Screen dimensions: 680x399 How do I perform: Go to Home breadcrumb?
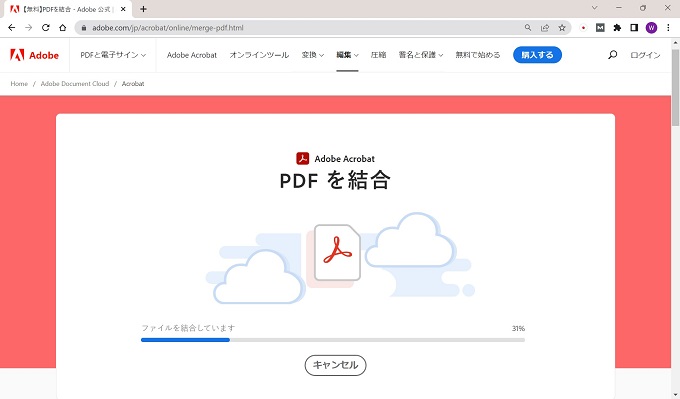point(19,84)
